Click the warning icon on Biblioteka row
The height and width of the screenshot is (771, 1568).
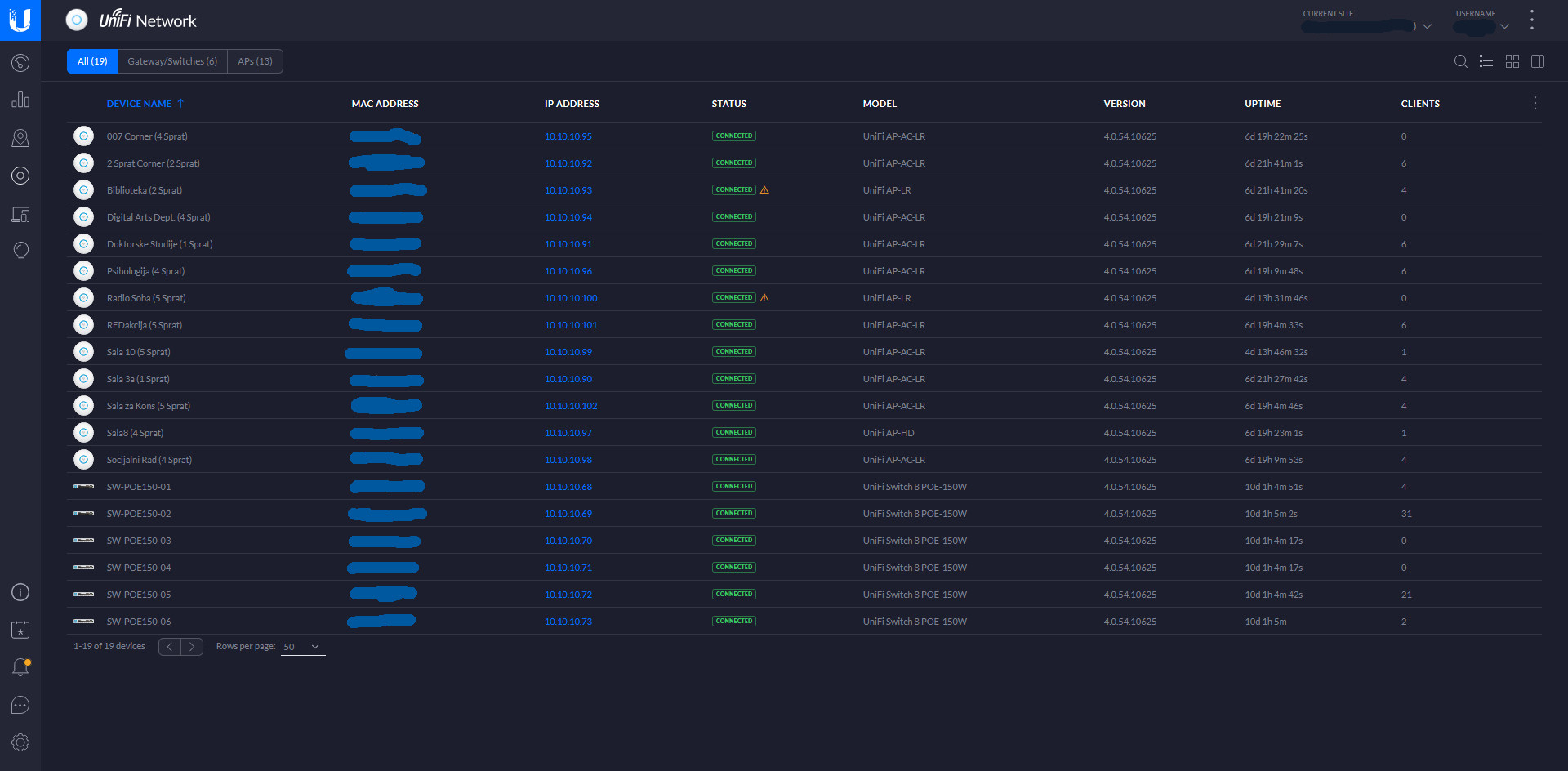coord(764,190)
